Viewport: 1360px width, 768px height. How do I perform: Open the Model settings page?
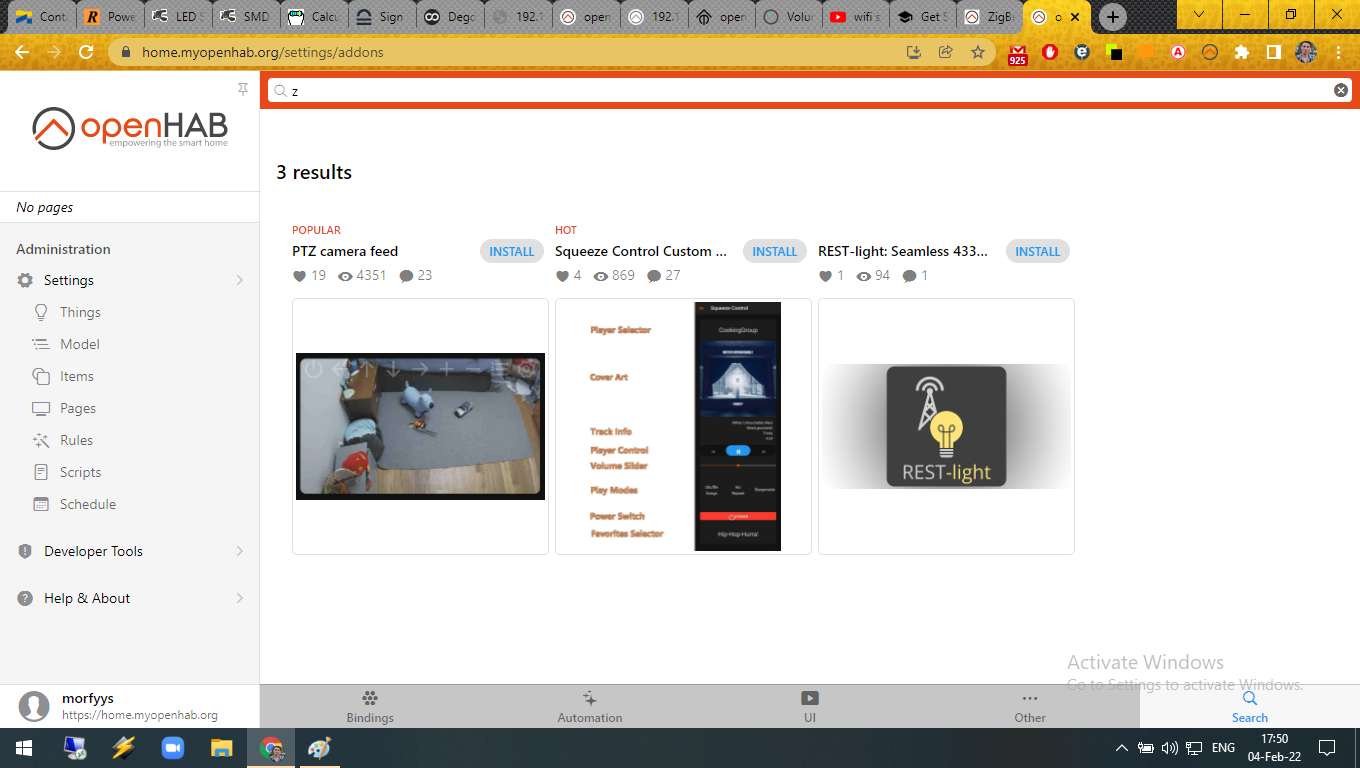pyautogui.click(x=80, y=344)
